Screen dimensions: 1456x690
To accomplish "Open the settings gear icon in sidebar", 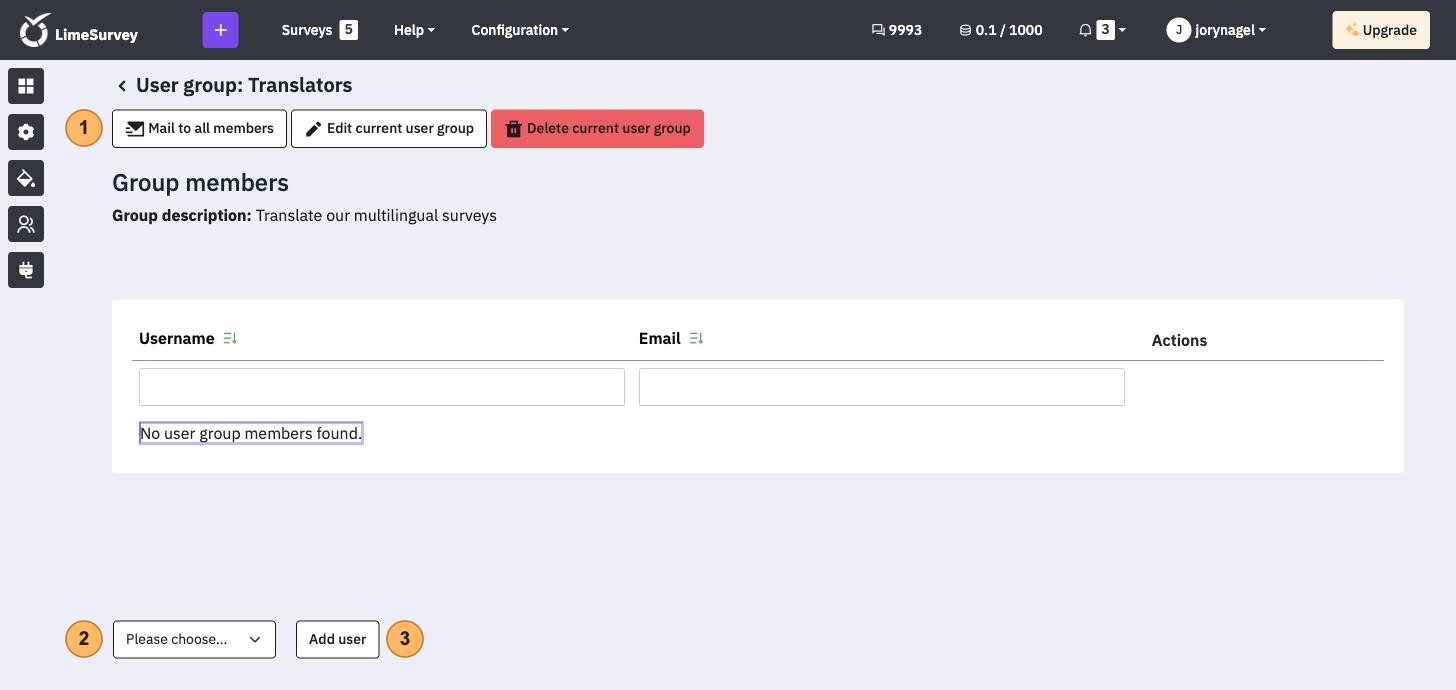I will [26, 132].
